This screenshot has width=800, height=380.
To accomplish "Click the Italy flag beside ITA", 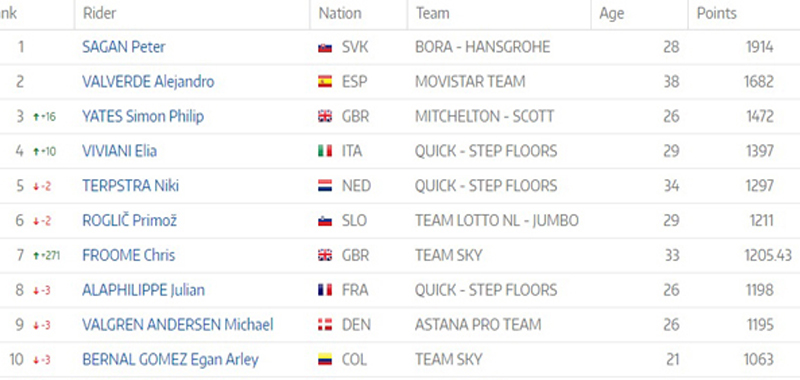I will (325, 151).
